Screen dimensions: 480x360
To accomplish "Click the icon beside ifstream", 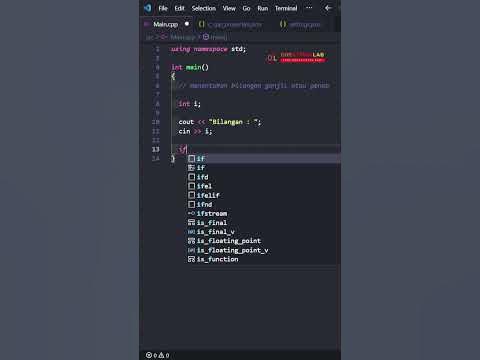I will tap(191, 213).
